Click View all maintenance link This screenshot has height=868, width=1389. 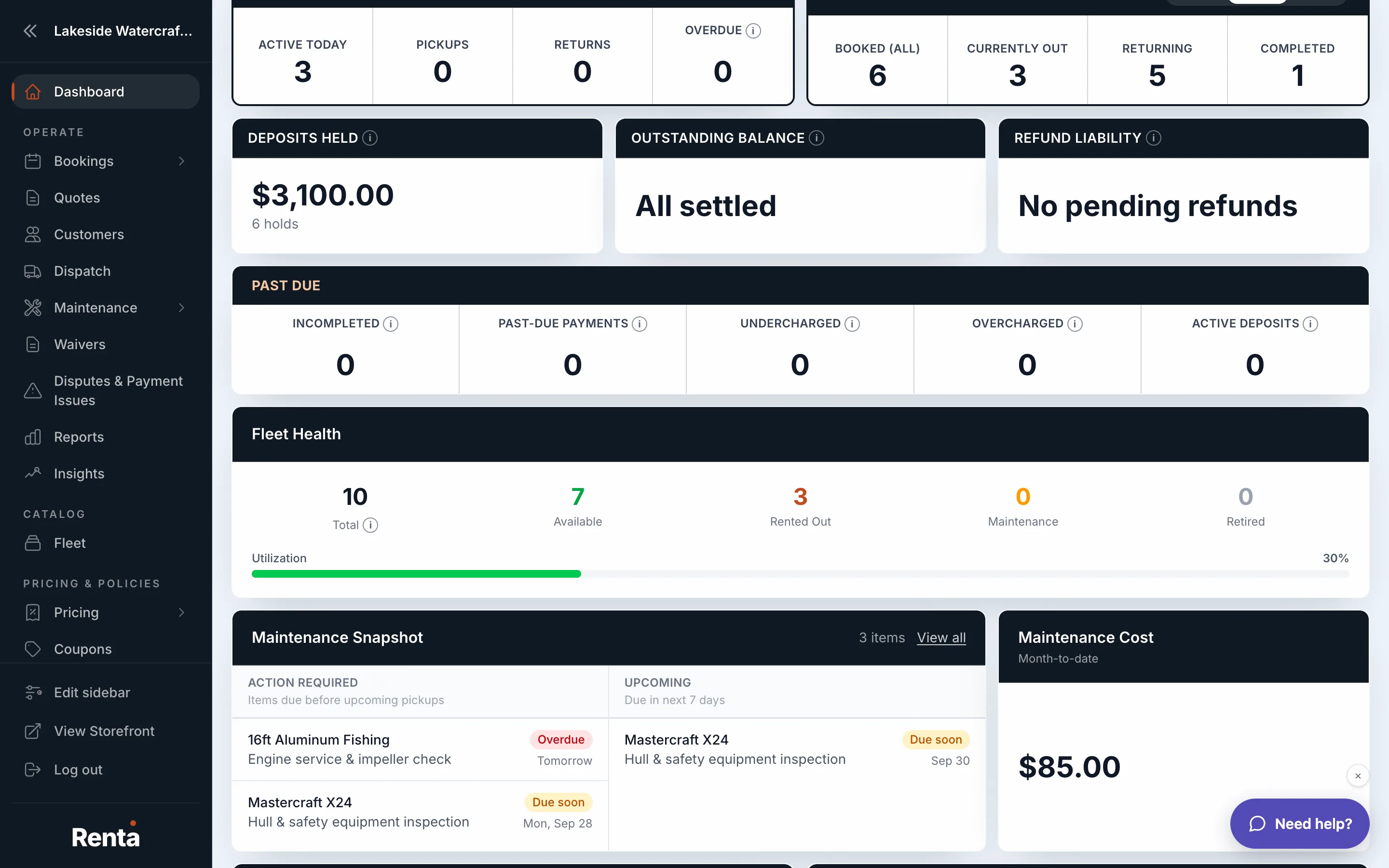tap(941, 637)
